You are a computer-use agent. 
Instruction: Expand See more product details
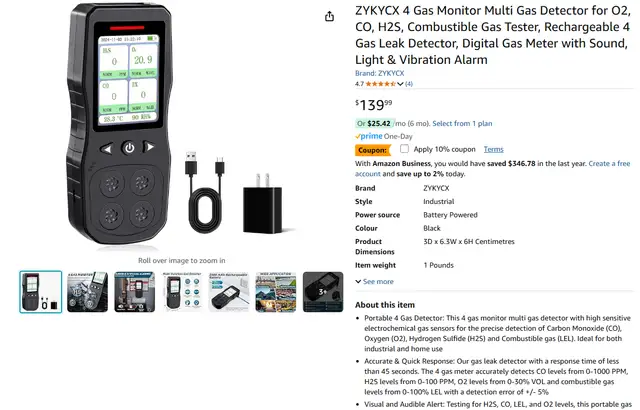point(374,281)
